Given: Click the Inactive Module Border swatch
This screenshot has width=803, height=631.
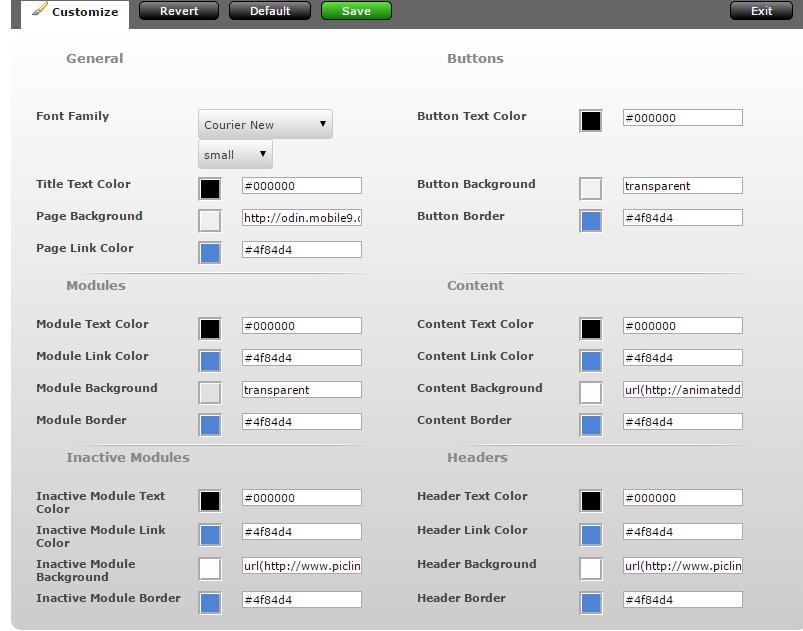Looking at the screenshot, I should (x=210, y=603).
